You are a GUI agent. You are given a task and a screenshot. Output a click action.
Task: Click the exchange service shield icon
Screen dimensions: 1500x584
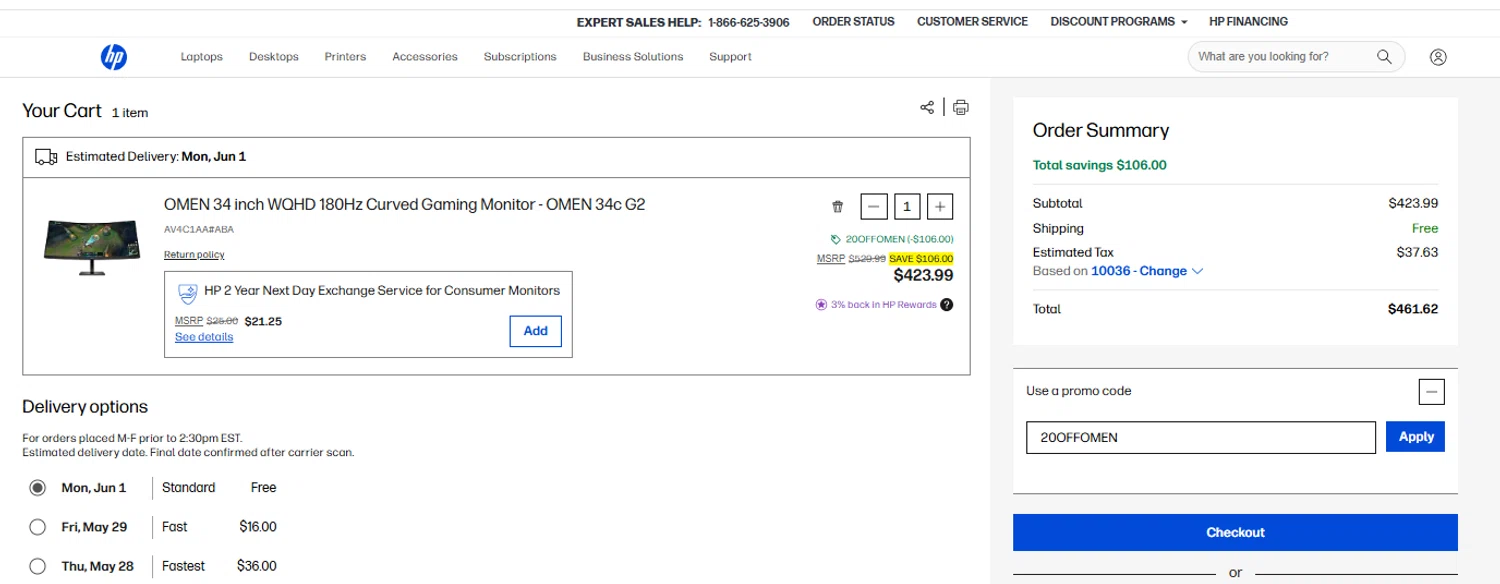(x=187, y=293)
